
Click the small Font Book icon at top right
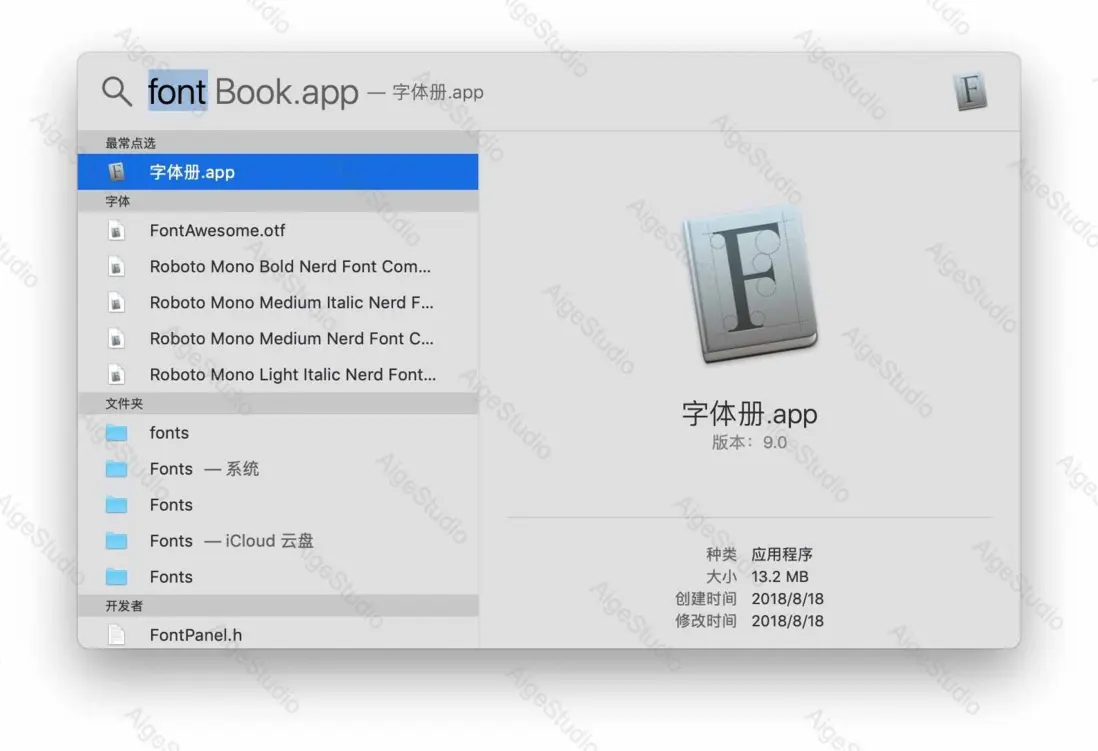coord(970,91)
